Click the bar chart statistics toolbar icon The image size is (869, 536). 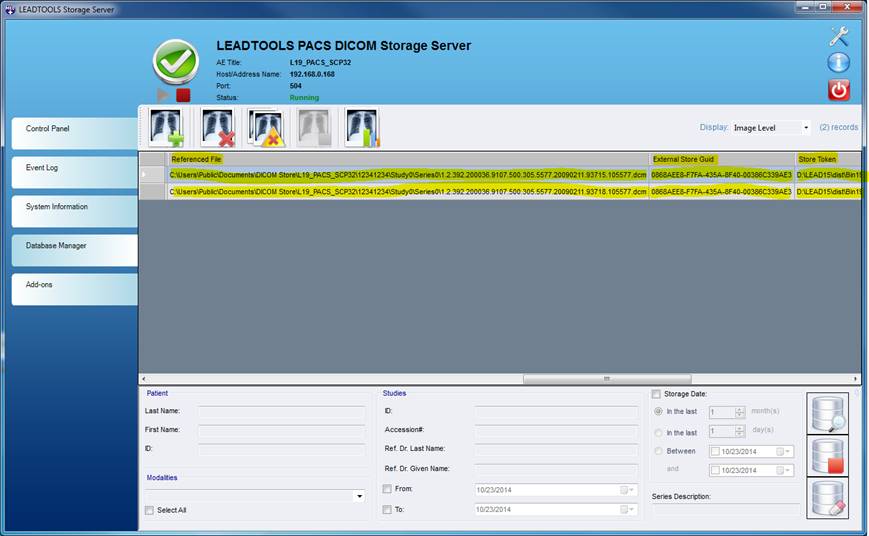(x=361, y=128)
